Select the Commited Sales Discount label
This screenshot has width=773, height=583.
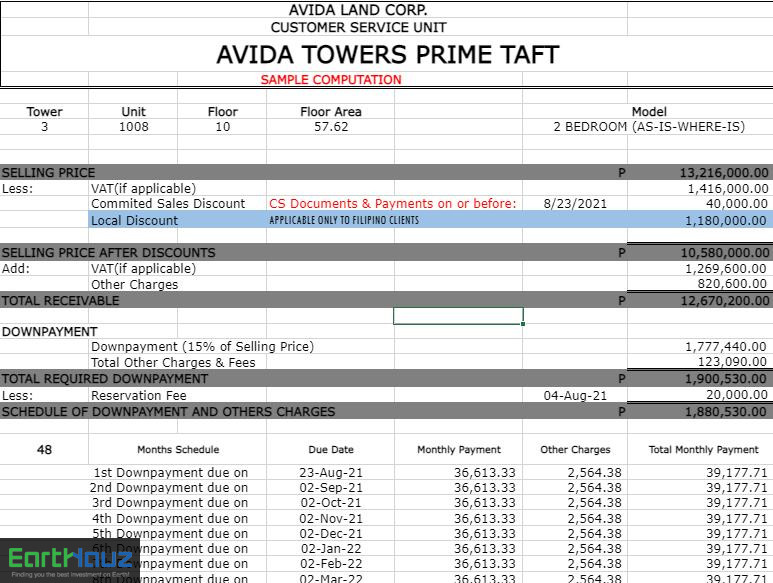point(168,204)
